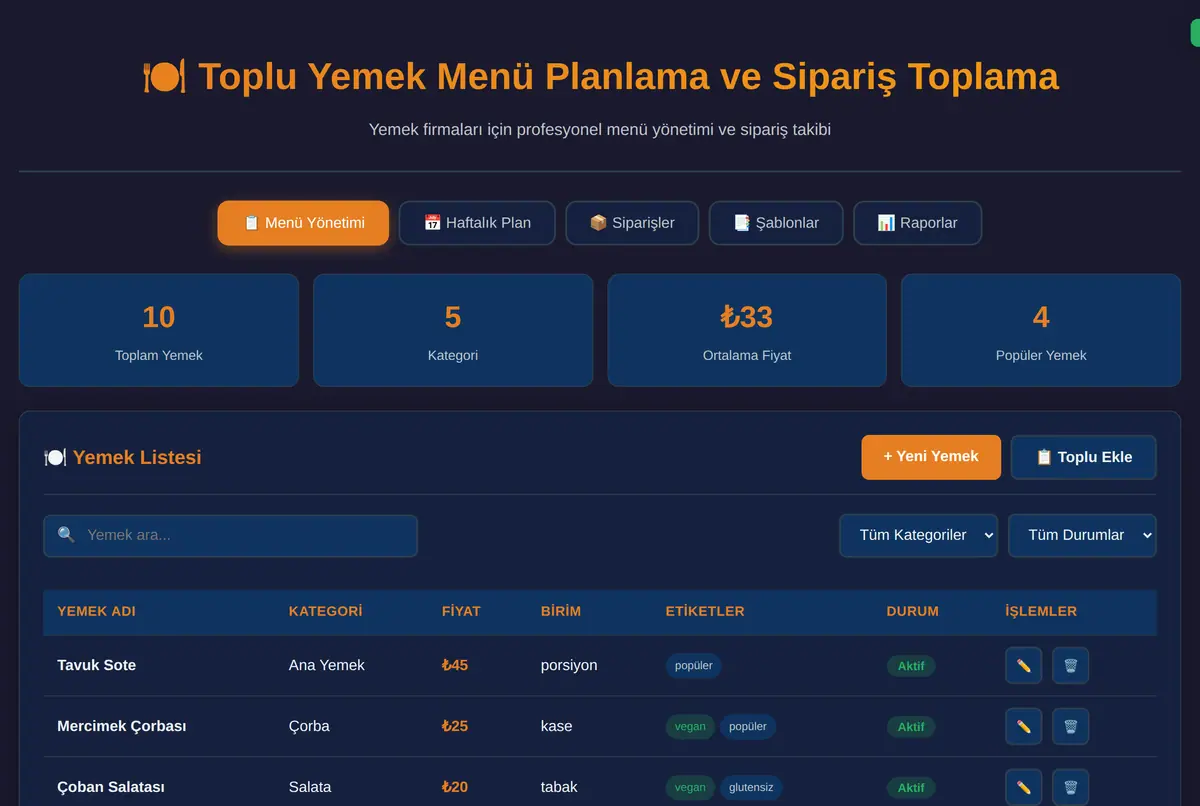Image resolution: width=1200 pixels, height=806 pixels.
Task: Select the Çoban Salatası dish name
Action: pyautogui.click(x=111, y=787)
